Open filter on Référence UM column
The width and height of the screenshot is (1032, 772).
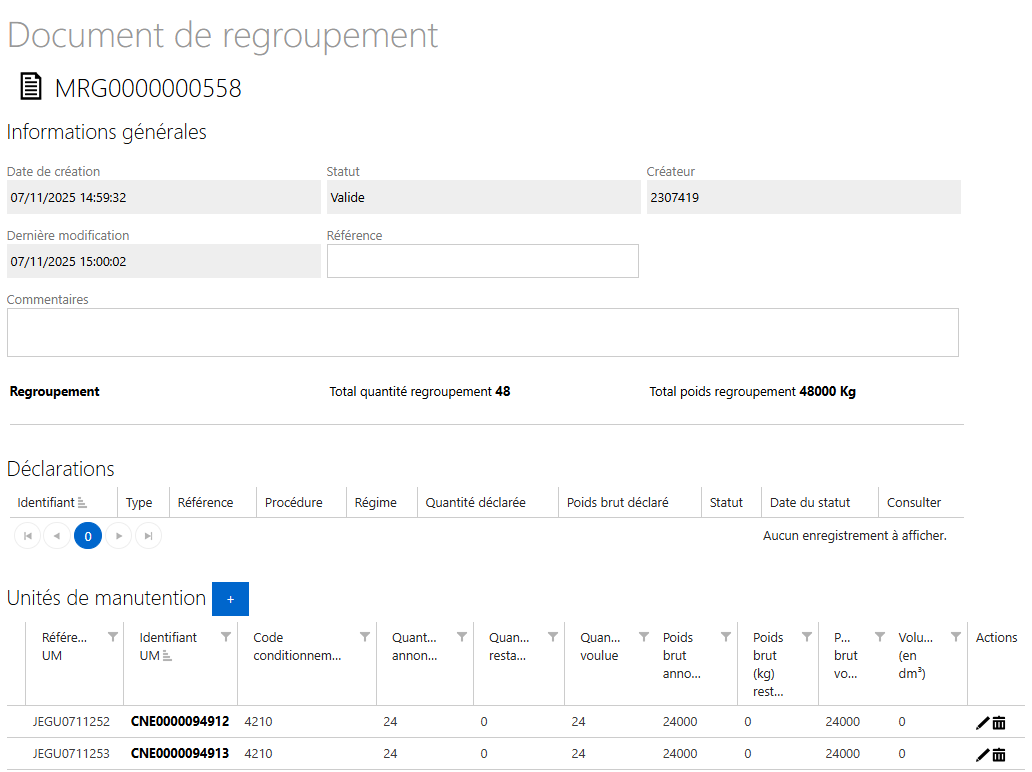[x=113, y=637]
